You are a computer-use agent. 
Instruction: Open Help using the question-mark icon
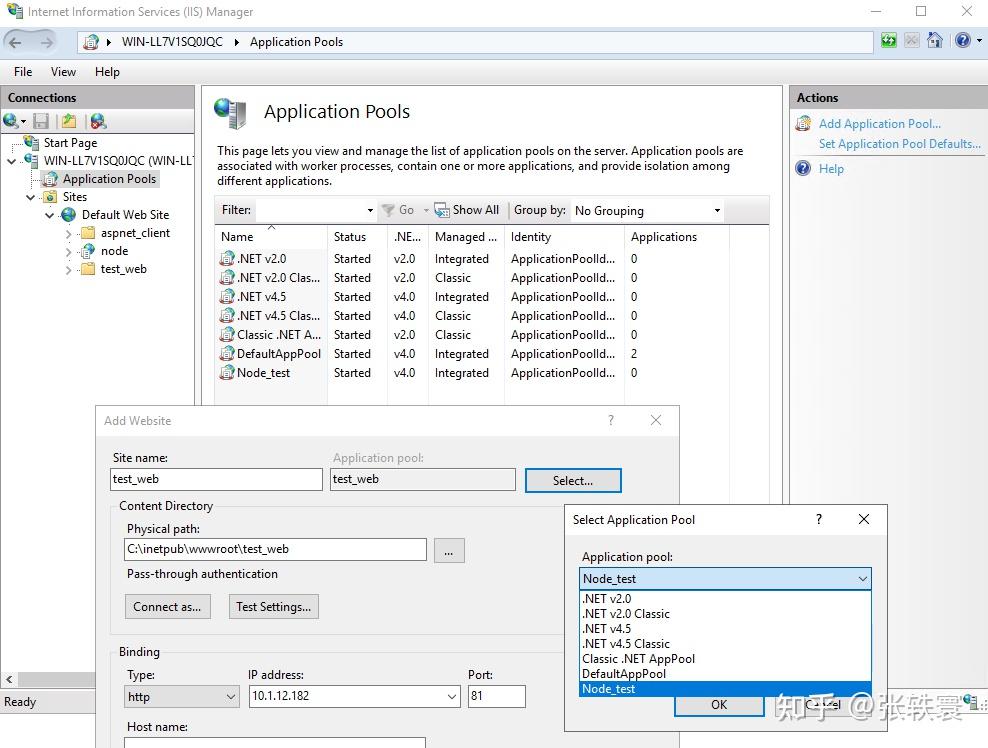click(962, 41)
